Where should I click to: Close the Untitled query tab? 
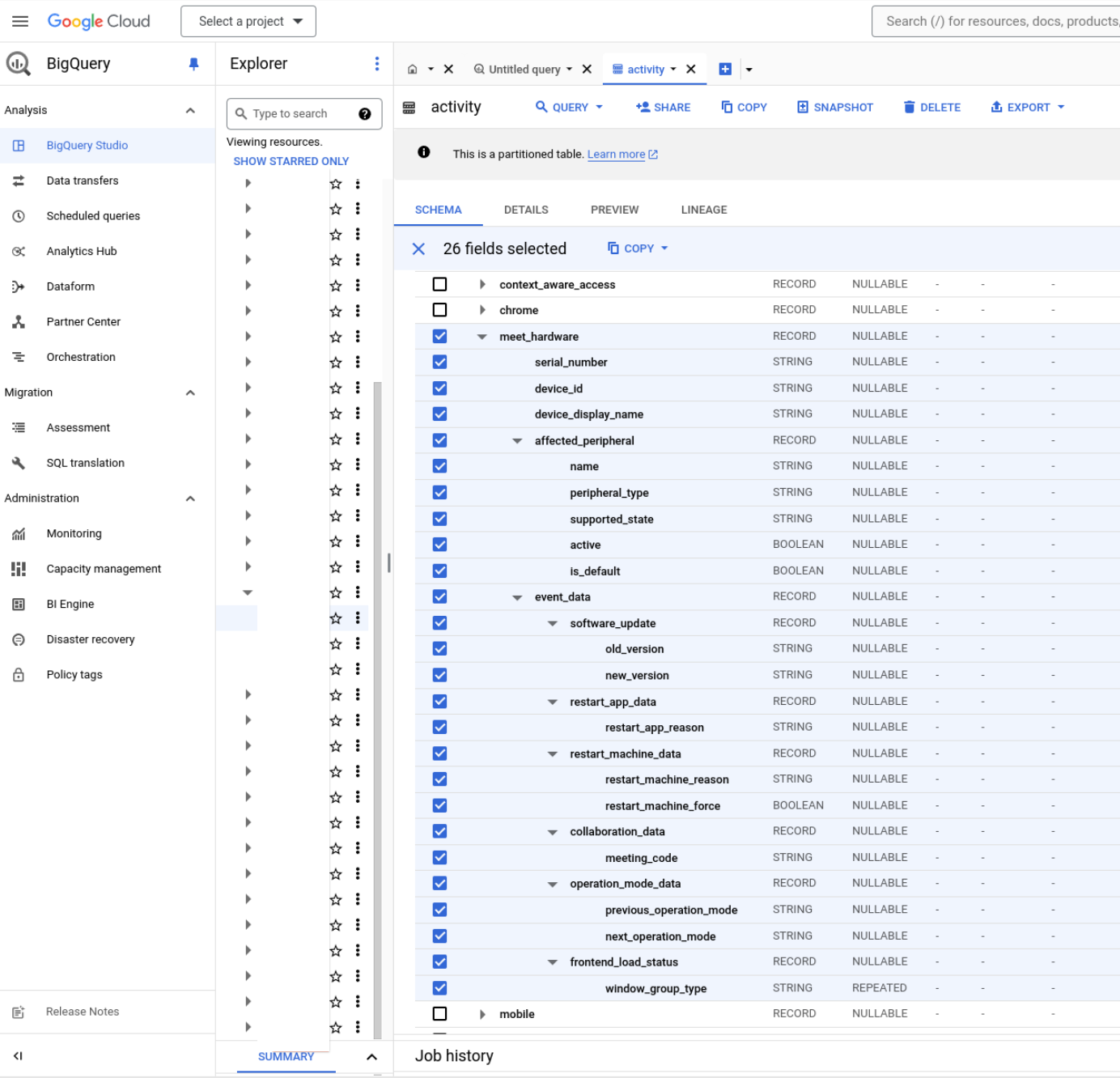(x=587, y=70)
